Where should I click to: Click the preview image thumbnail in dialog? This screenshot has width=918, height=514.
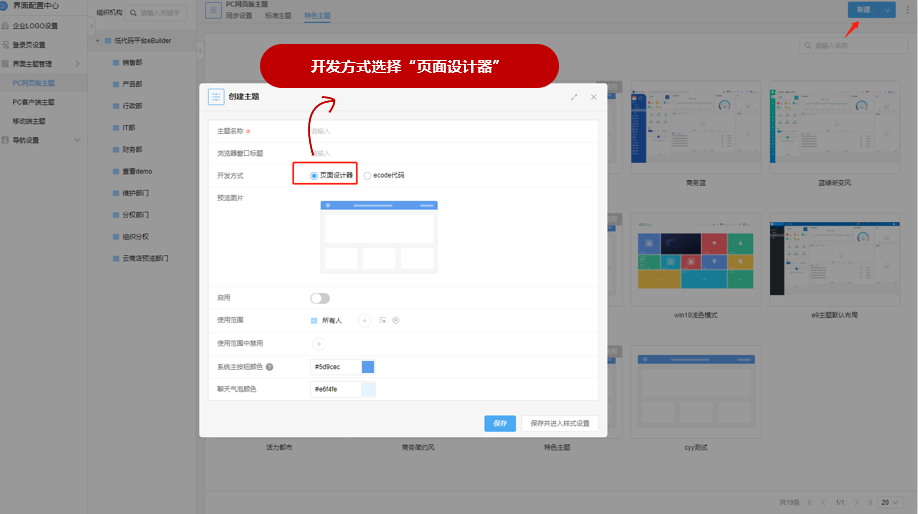coord(379,237)
